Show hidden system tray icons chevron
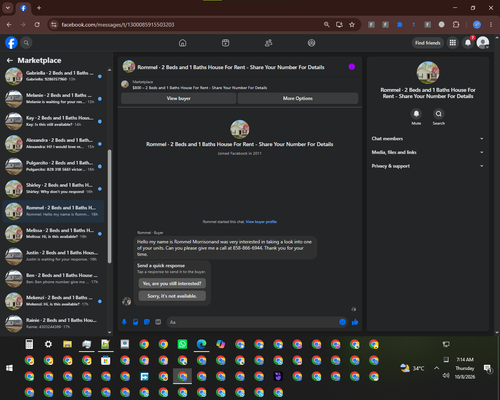 coord(436,368)
